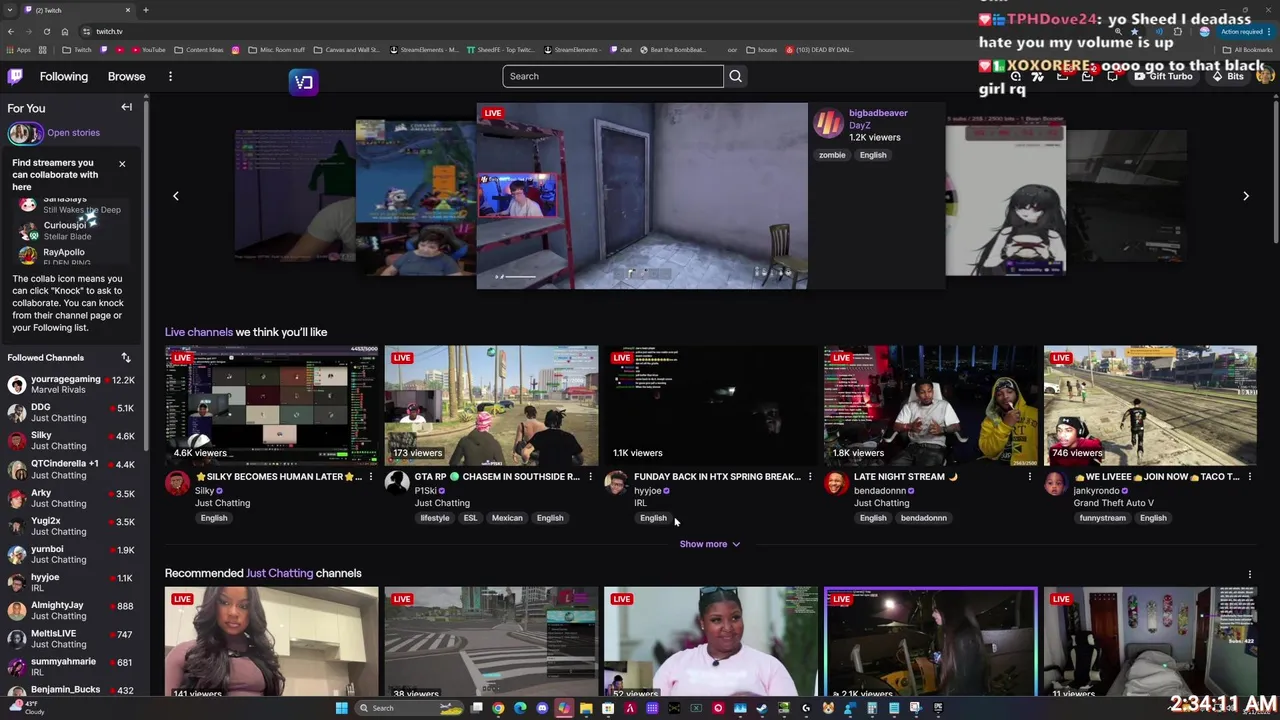Click the bigbadbeaver channel avatar
The image size is (1280, 720).
pos(828,123)
